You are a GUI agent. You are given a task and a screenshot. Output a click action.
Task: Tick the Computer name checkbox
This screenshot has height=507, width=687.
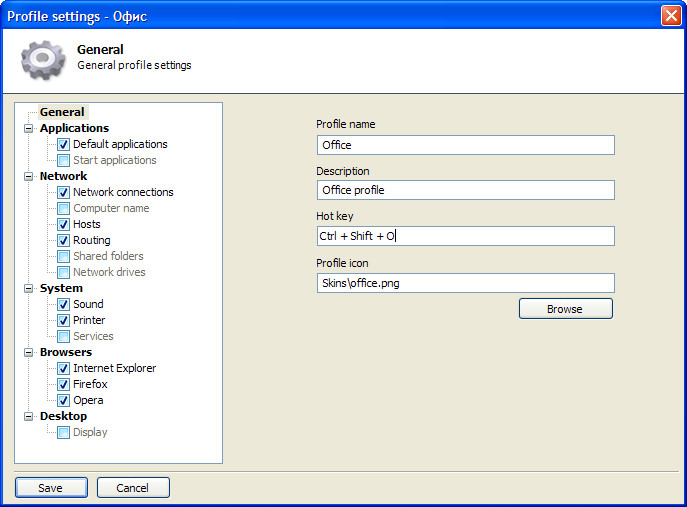click(64, 208)
